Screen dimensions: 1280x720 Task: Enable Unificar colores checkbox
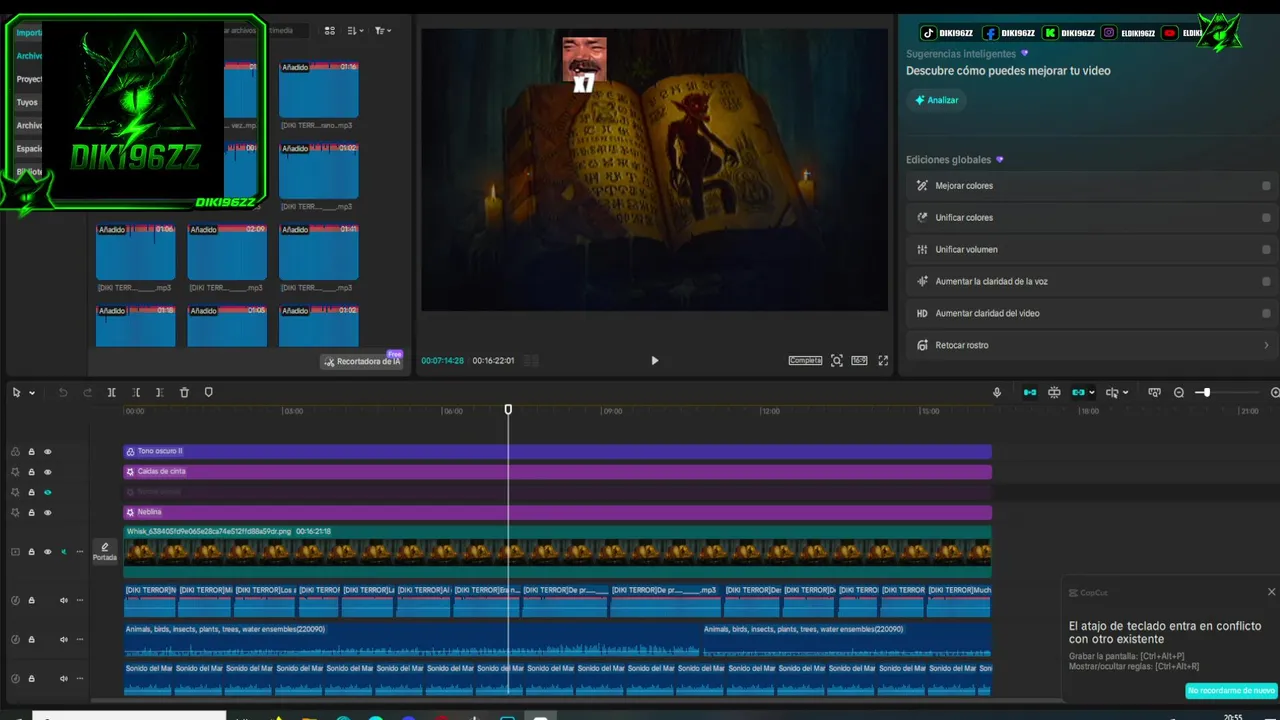point(1266,218)
